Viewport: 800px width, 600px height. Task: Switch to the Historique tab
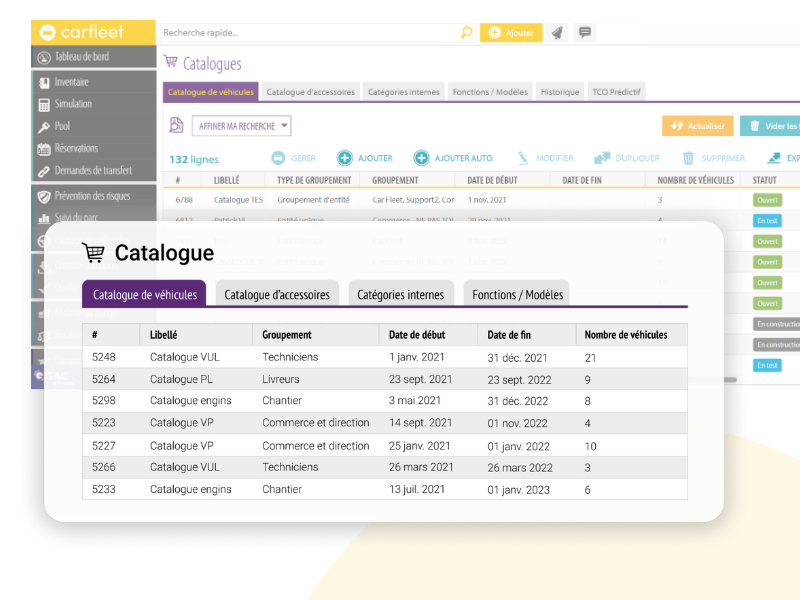560,92
